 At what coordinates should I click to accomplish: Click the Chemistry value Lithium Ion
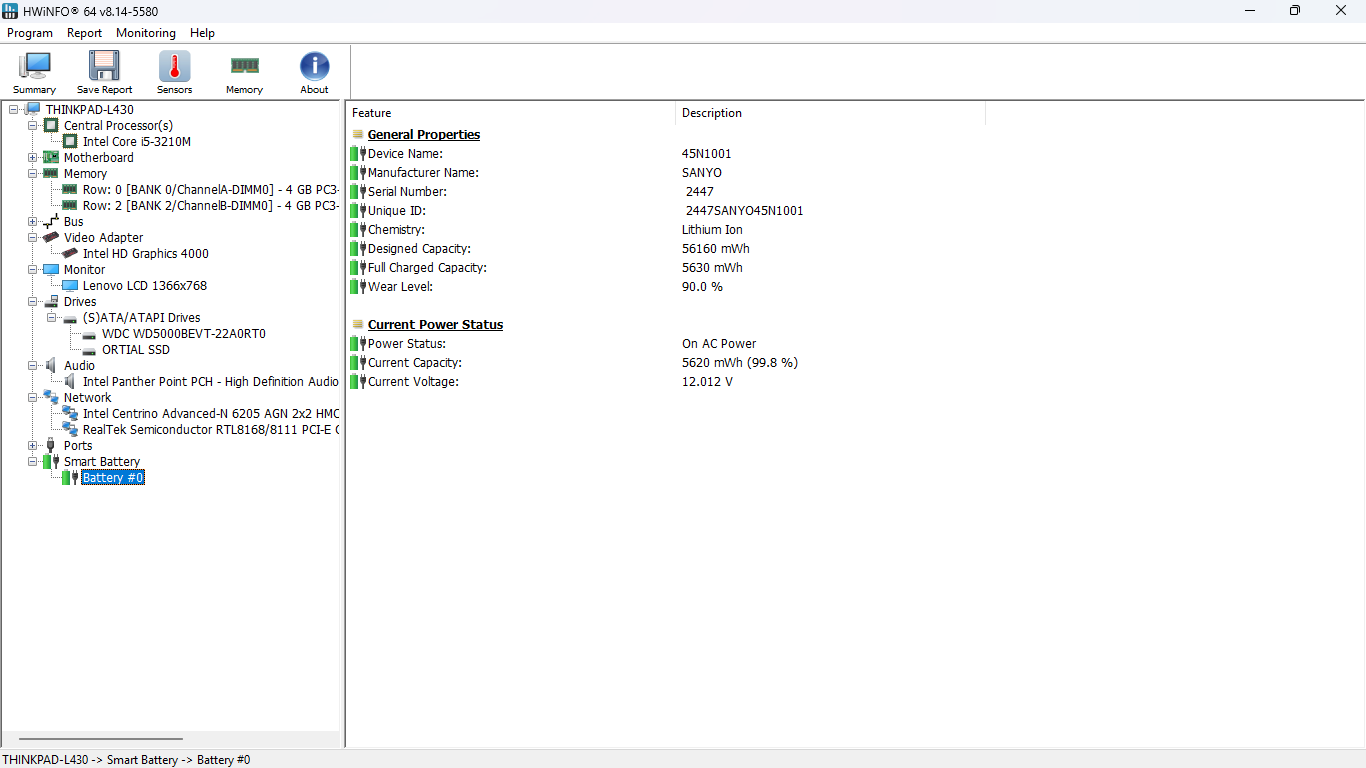click(x=713, y=229)
